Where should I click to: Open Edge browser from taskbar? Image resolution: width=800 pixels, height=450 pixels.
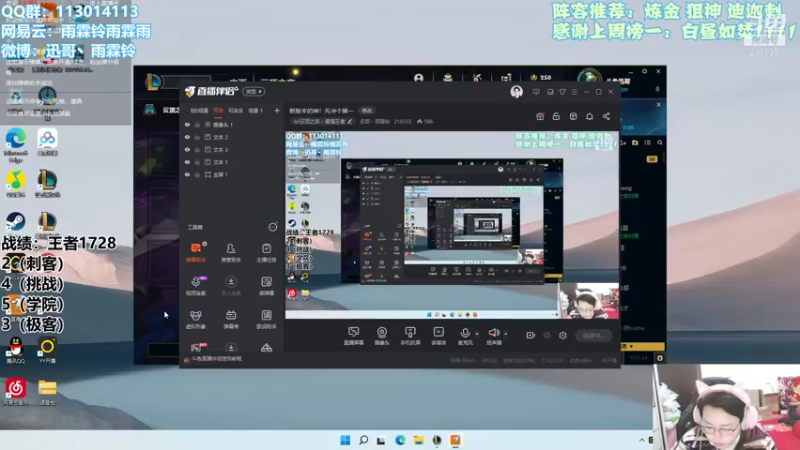pos(400,440)
